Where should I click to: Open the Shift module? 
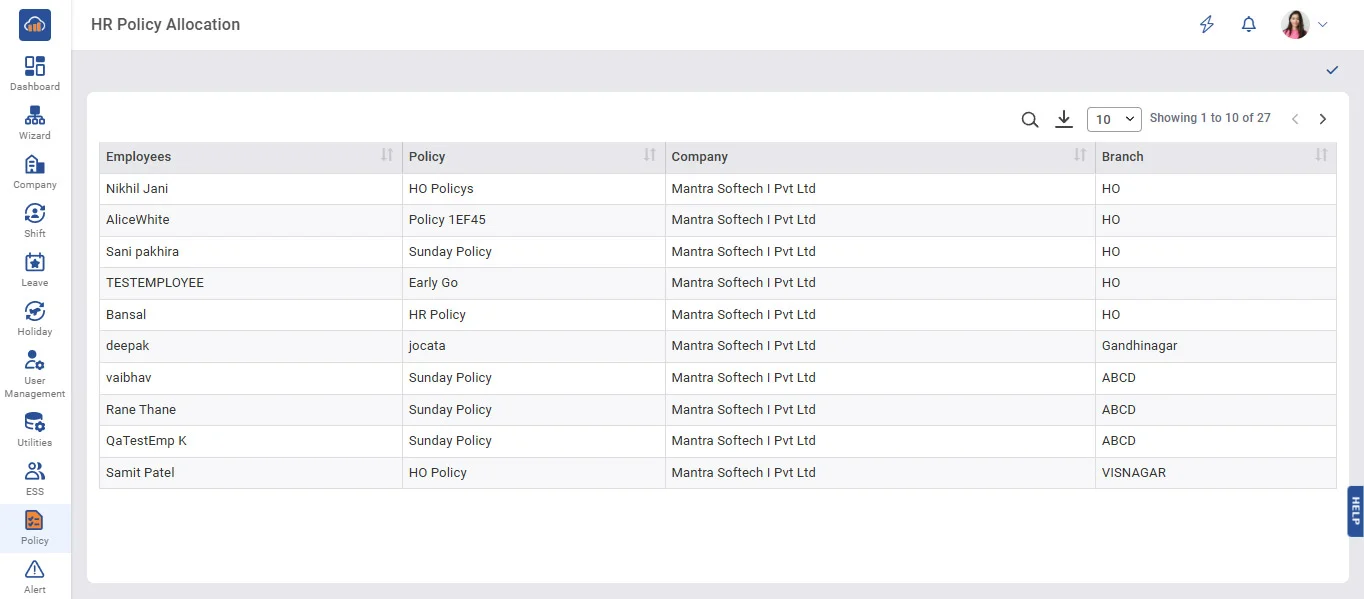tap(35, 220)
